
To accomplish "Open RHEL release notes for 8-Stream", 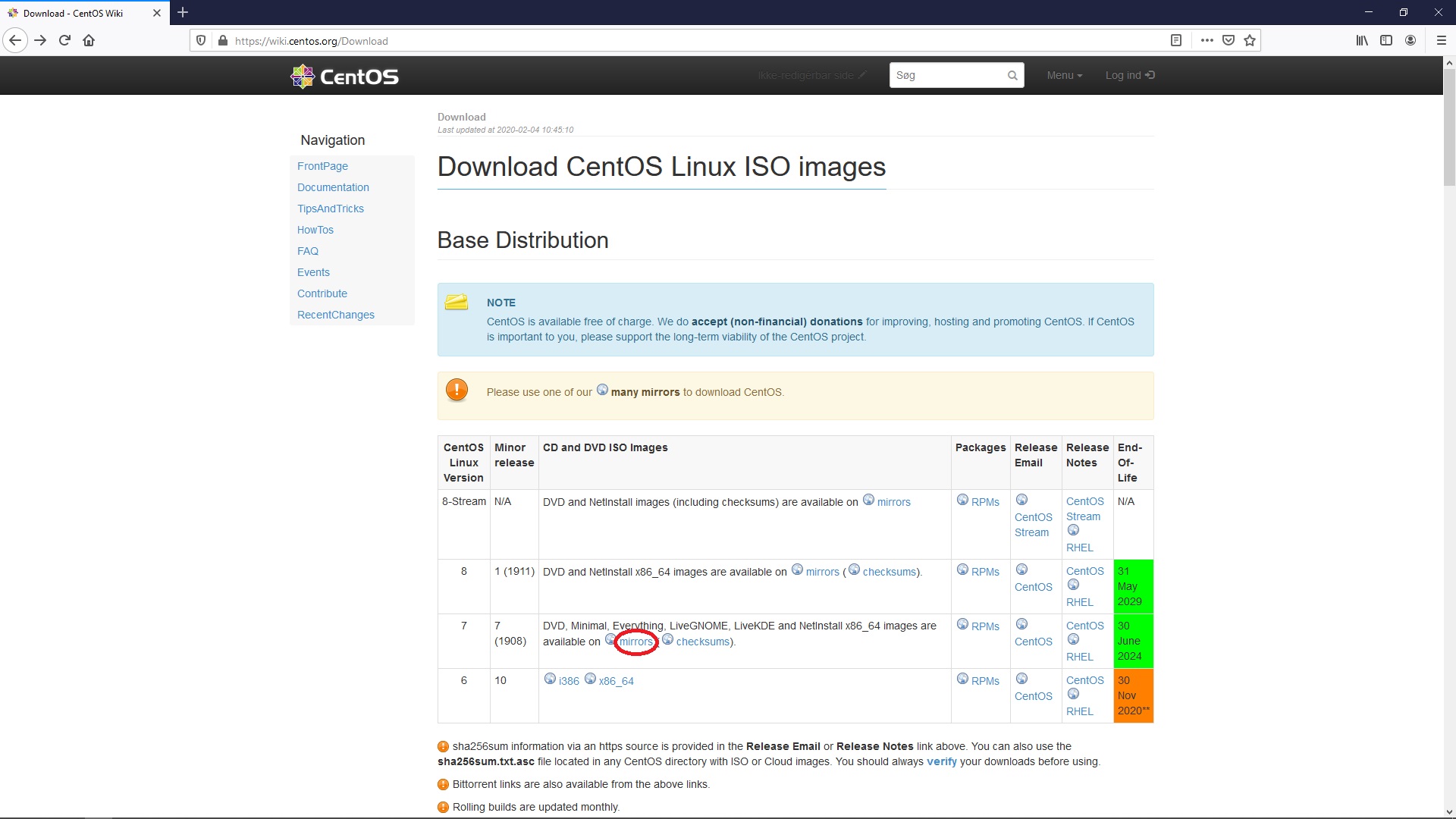I will [1079, 548].
